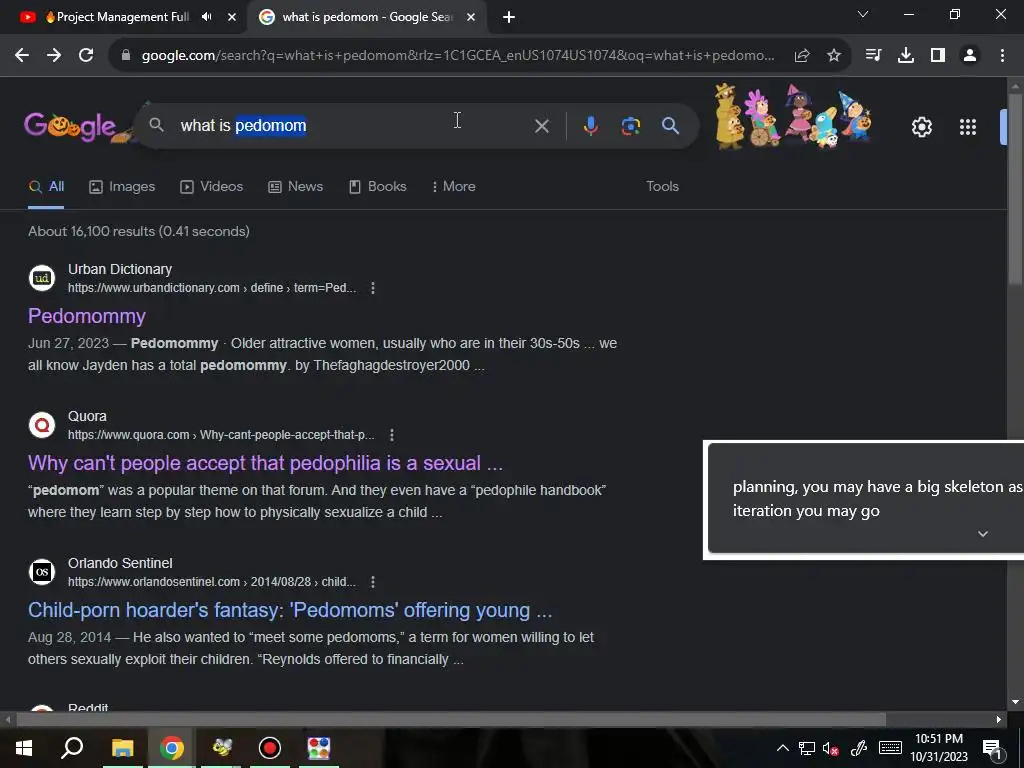
Task: Click the Chrome taskbar icon
Action: 172,748
